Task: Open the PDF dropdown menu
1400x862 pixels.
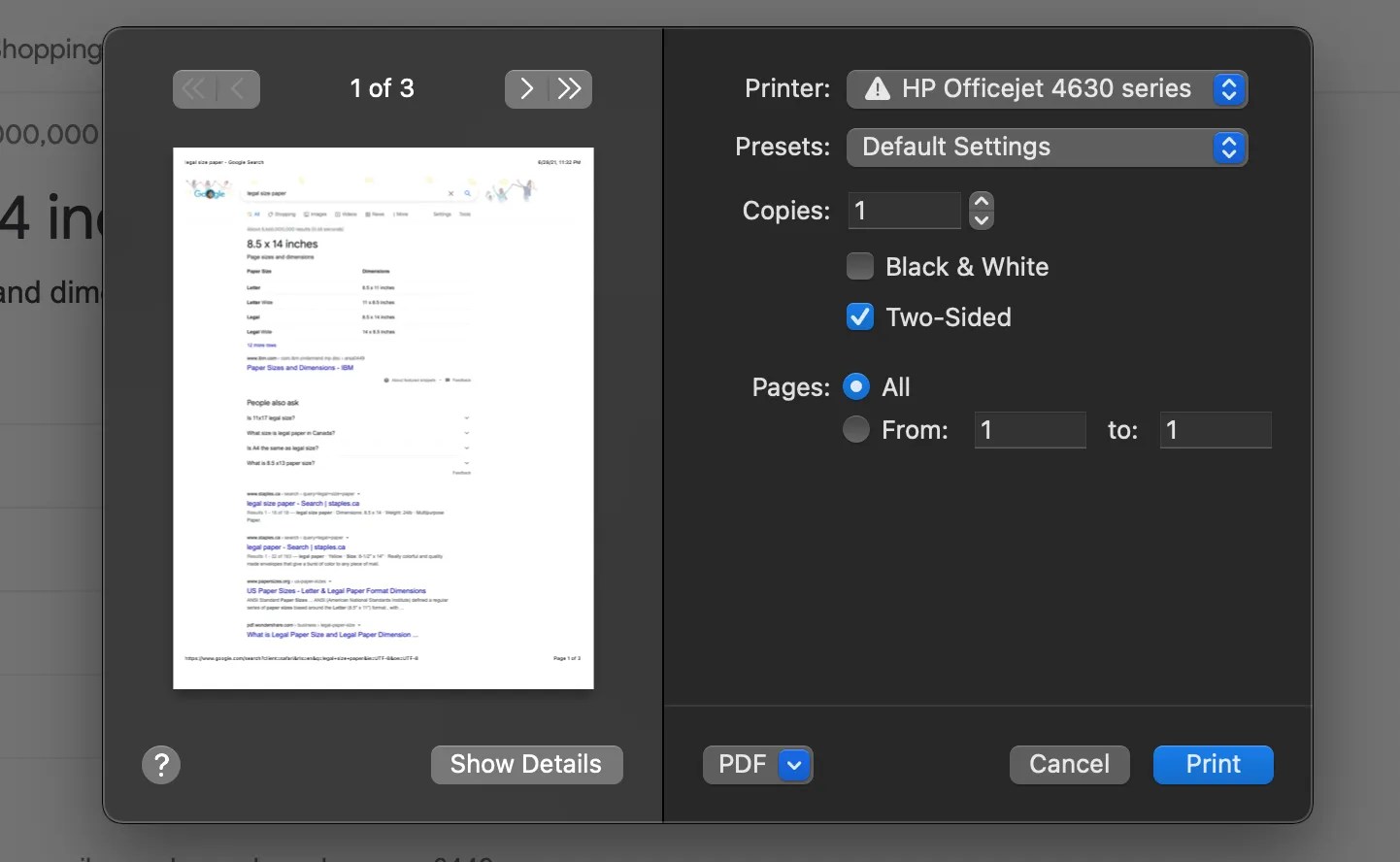Action: (757, 764)
